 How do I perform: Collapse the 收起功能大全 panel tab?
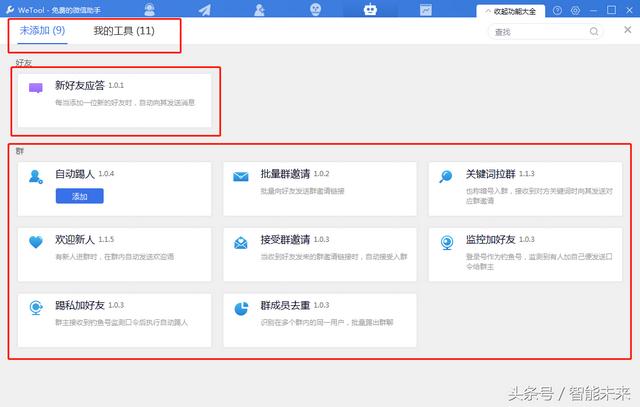tap(511, 11)
